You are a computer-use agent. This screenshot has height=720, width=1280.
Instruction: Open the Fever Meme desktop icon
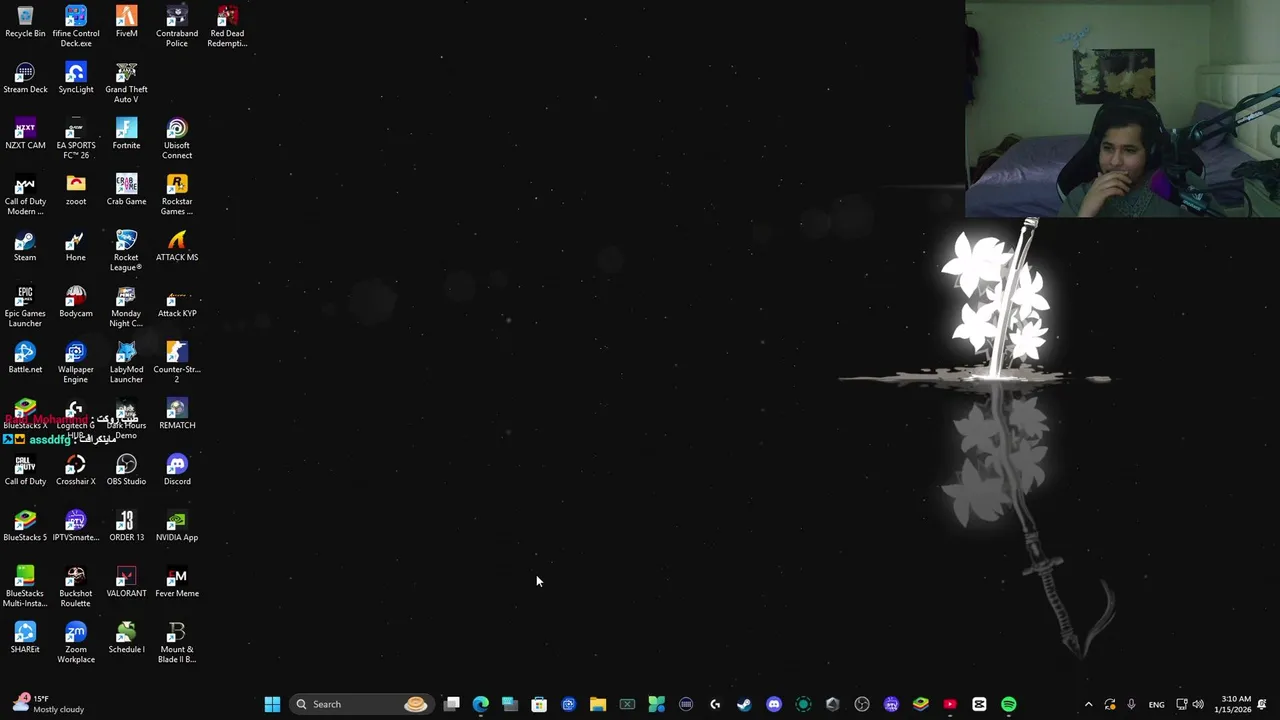[x=177, y=582]
